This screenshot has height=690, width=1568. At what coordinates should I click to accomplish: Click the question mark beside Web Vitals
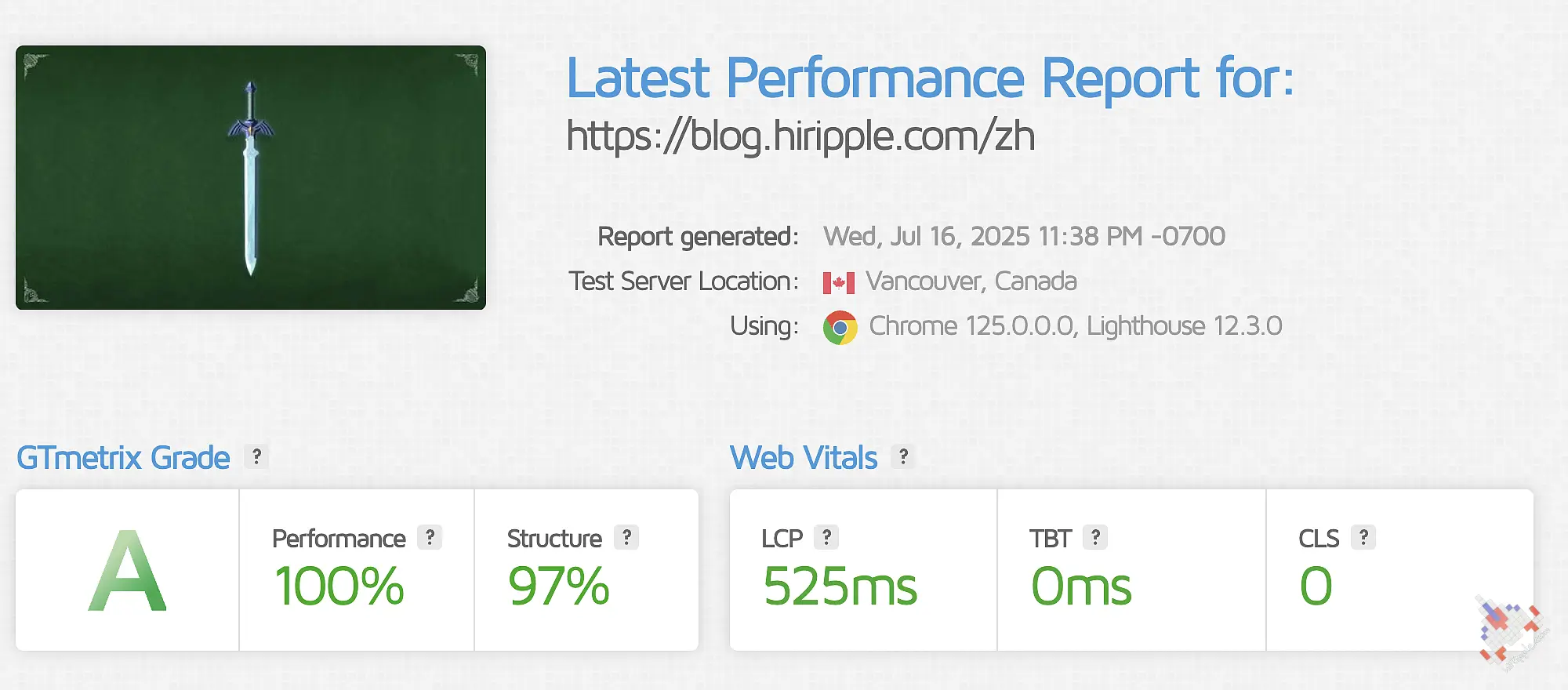(x=903, y=456)
